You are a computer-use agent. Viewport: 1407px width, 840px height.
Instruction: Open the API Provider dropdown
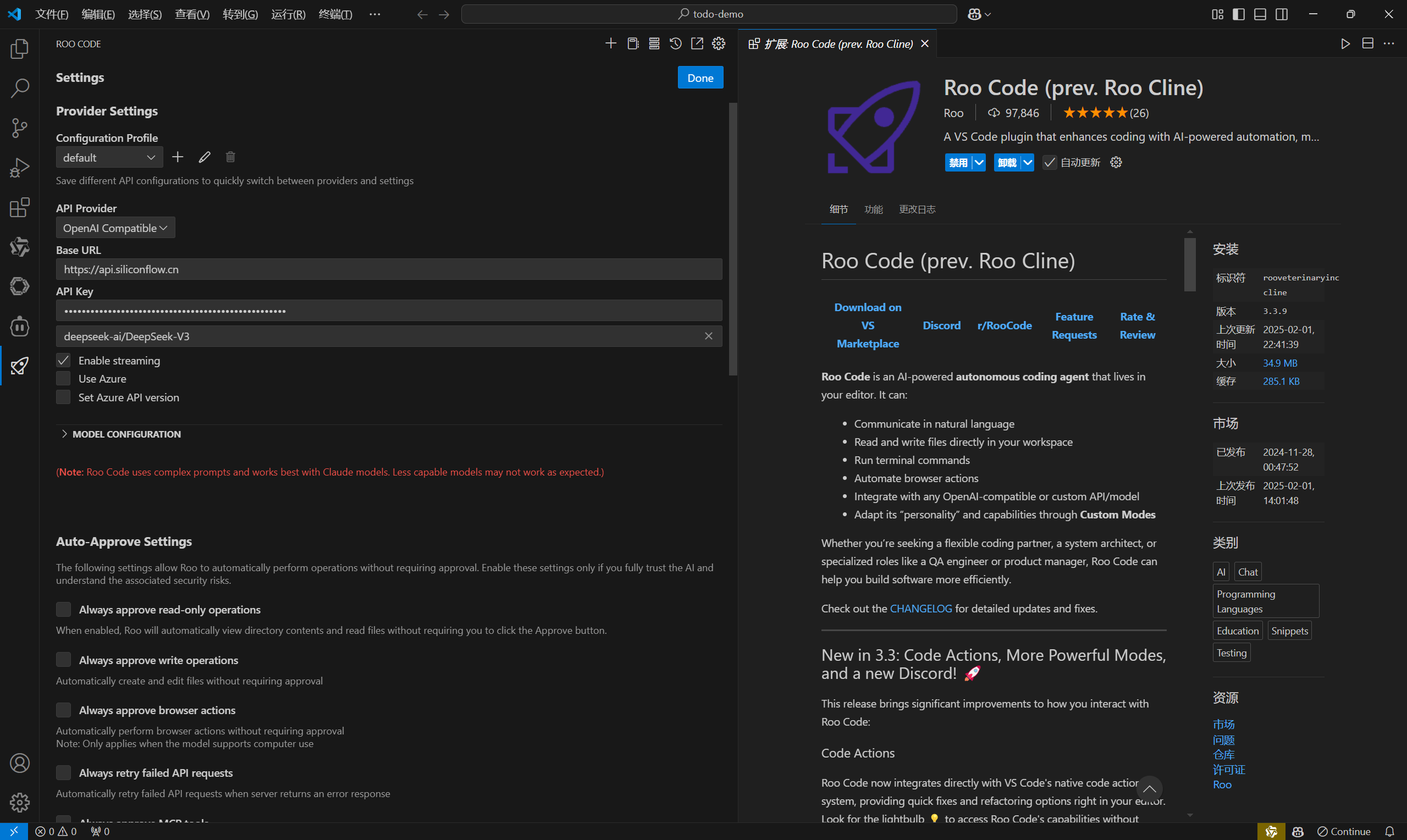click(115, 228)
